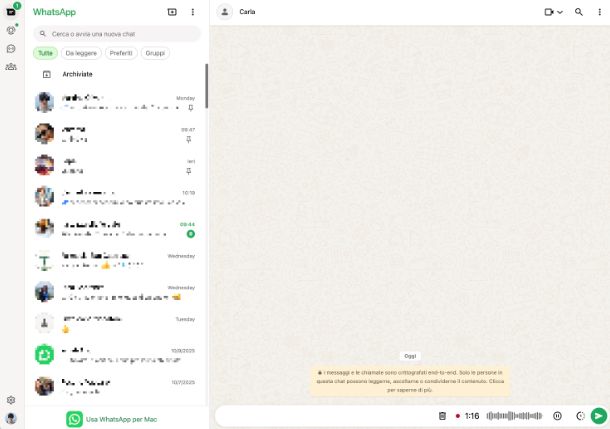Click the Oggi date chip
This screenshot has width=610, height=429.
[410, 356]
